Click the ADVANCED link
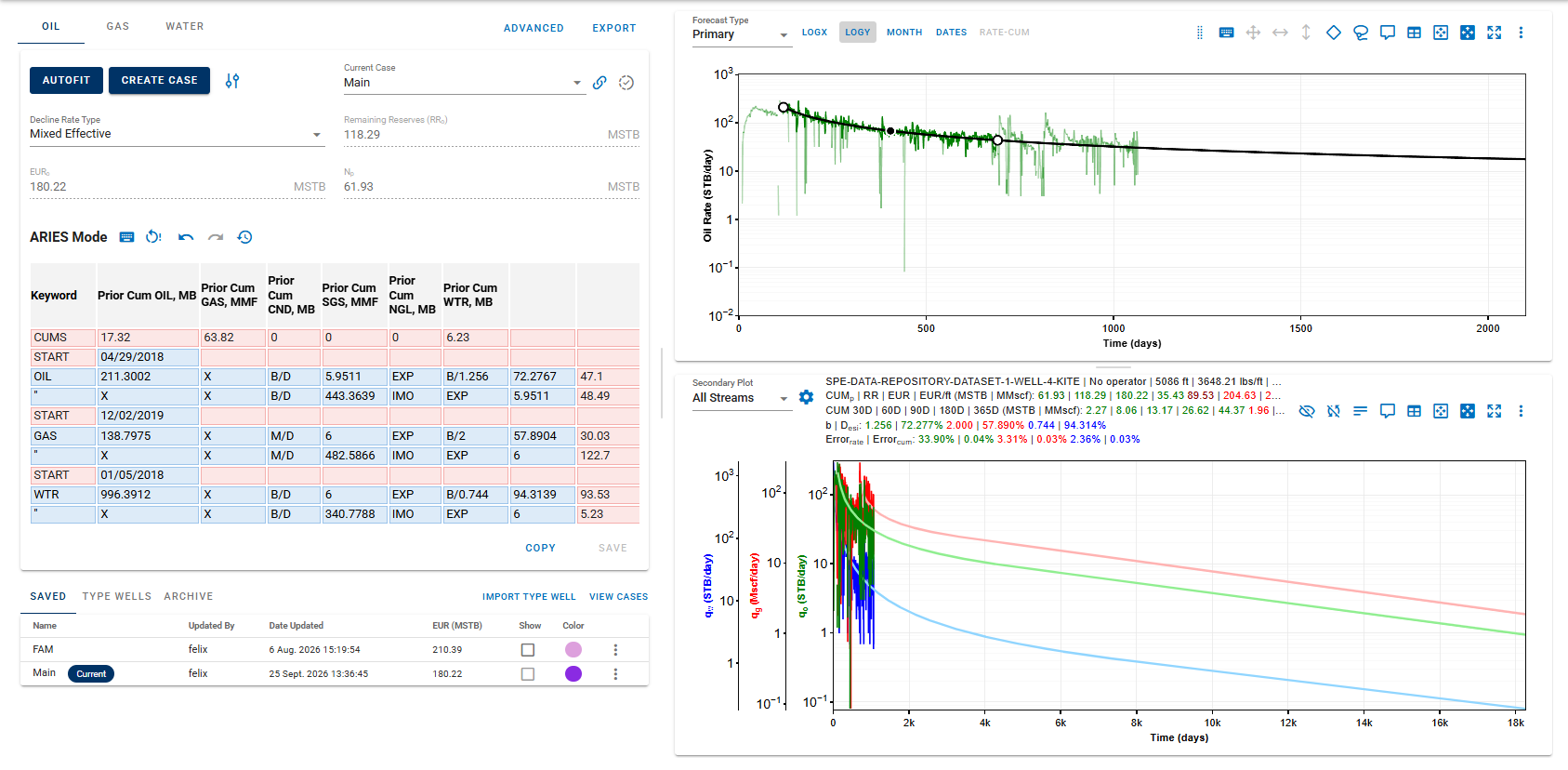The image size is (1568, 770). click(534, 29)
